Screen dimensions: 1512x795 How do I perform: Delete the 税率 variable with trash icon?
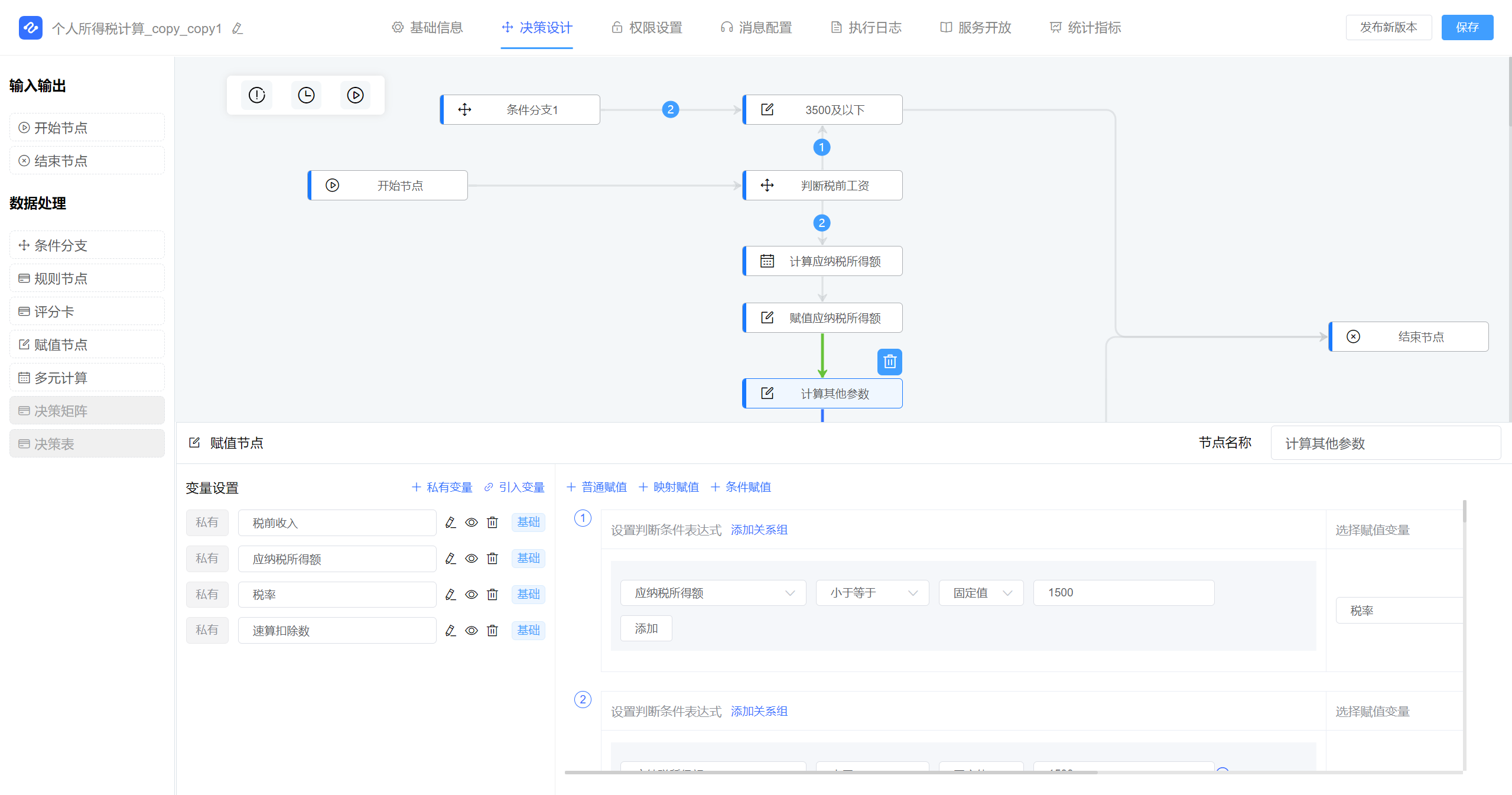pos(492,595)
